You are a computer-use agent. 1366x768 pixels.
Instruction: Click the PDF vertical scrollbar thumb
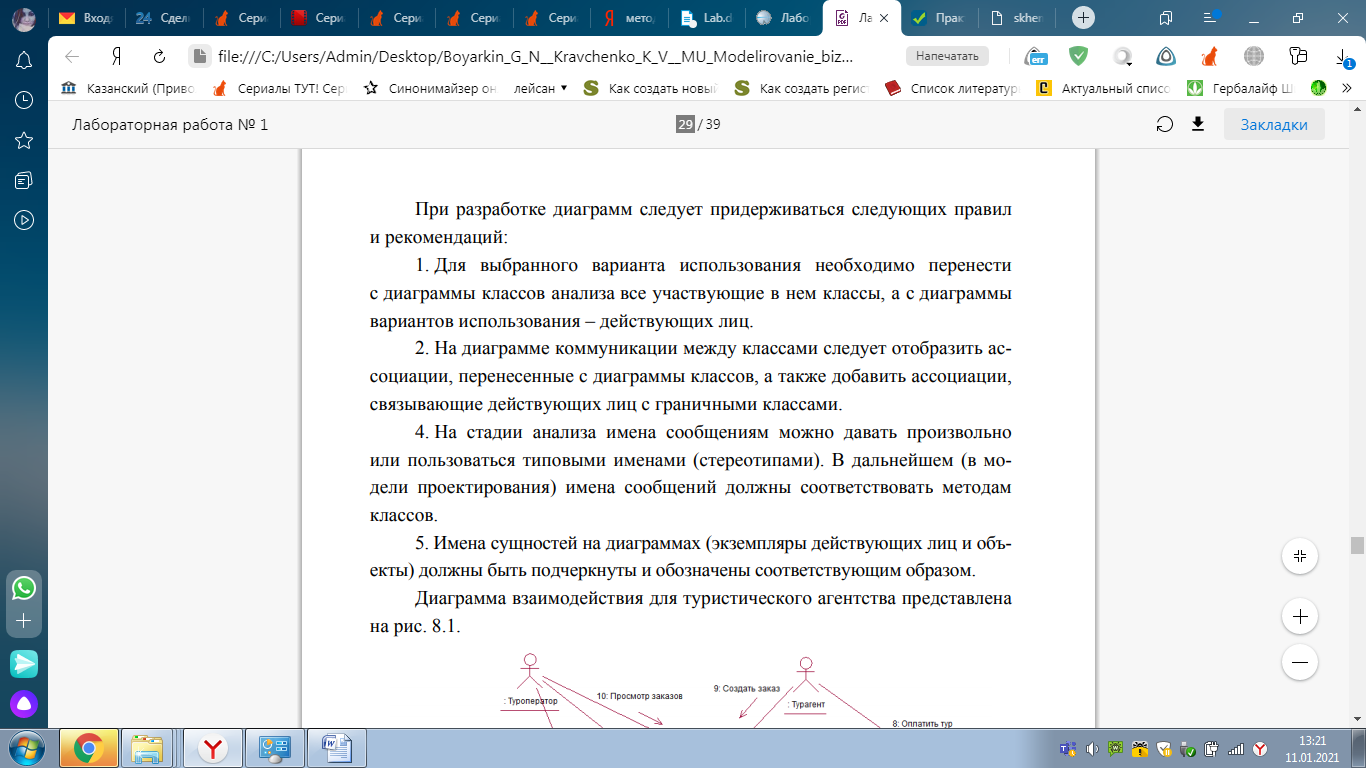pyautogui.click(x=1357, y=545)
